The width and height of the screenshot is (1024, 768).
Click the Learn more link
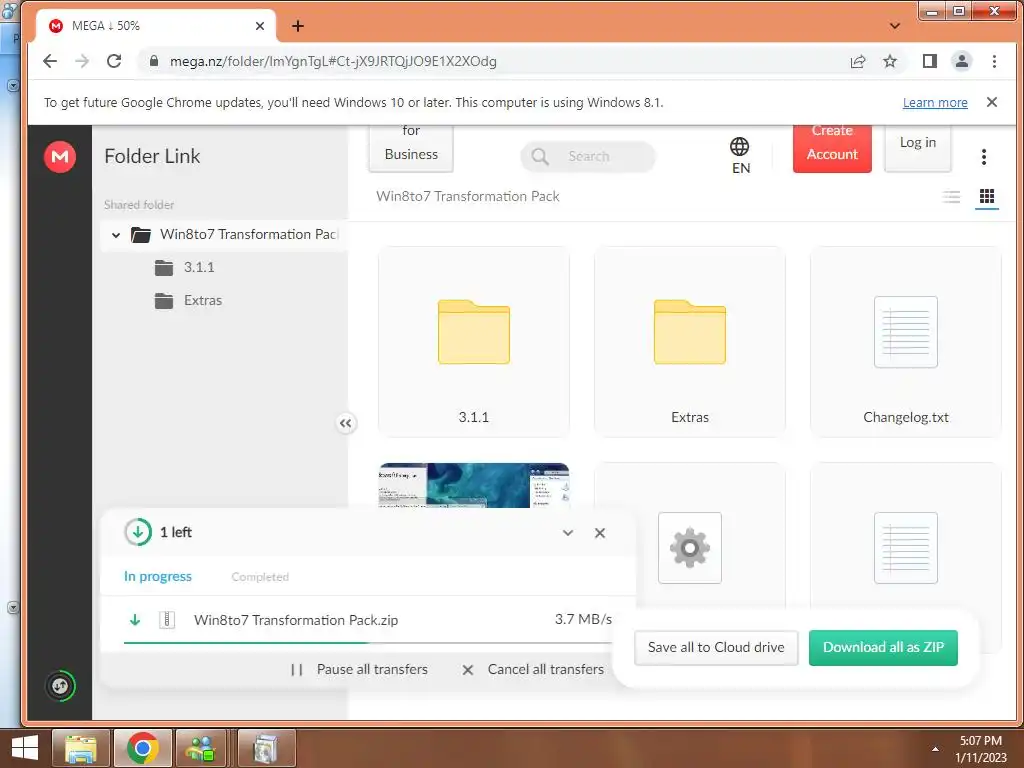pos(935,103)
